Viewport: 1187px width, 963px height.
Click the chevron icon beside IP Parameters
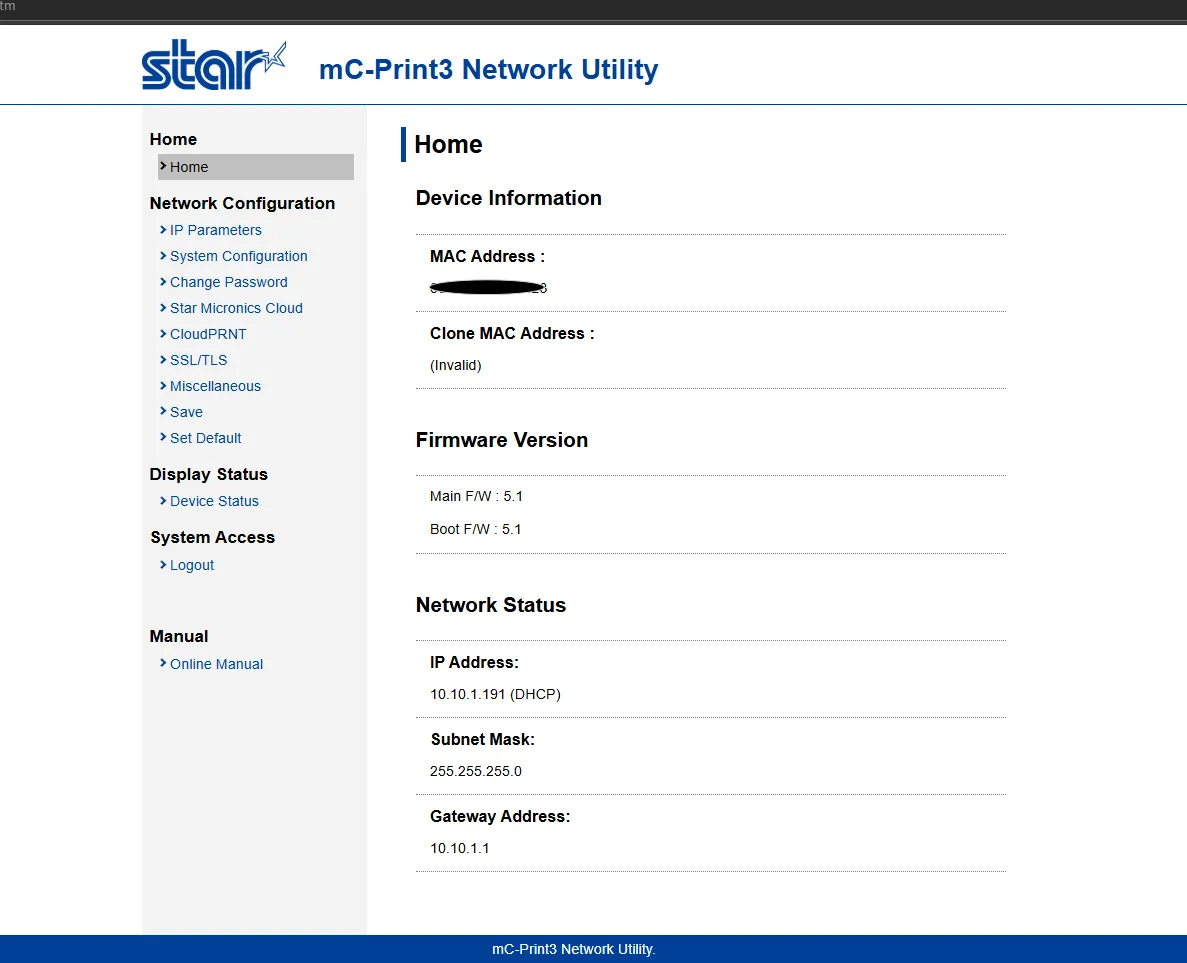click(163, 229)
